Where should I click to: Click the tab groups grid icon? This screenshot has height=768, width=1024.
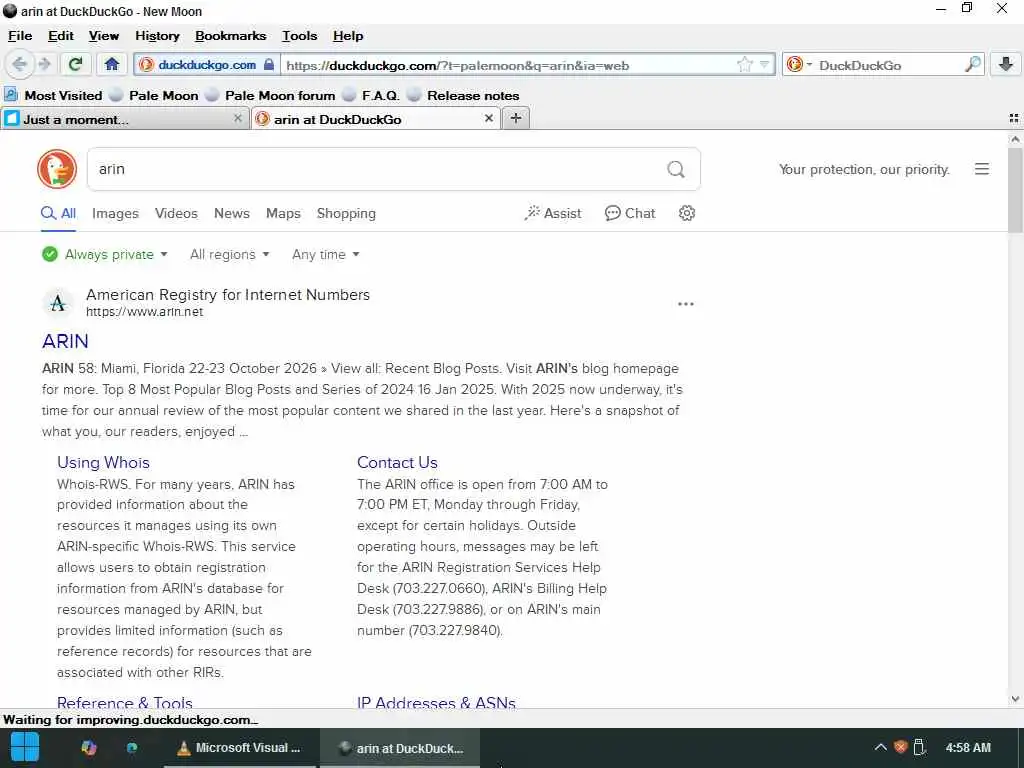[1014, 118]
